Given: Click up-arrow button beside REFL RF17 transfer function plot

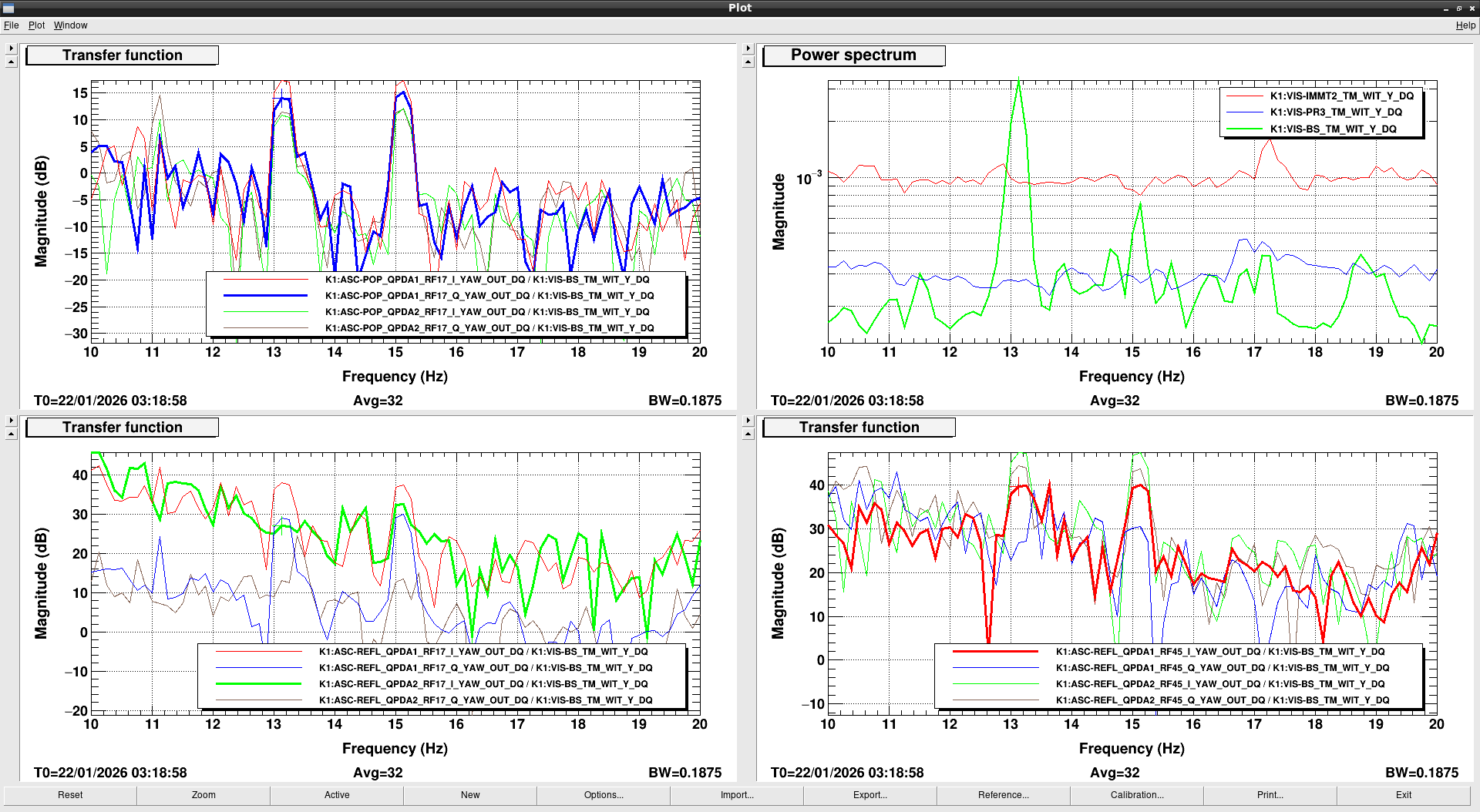Looking at the screenshot, I should click(x=11, y=435).
